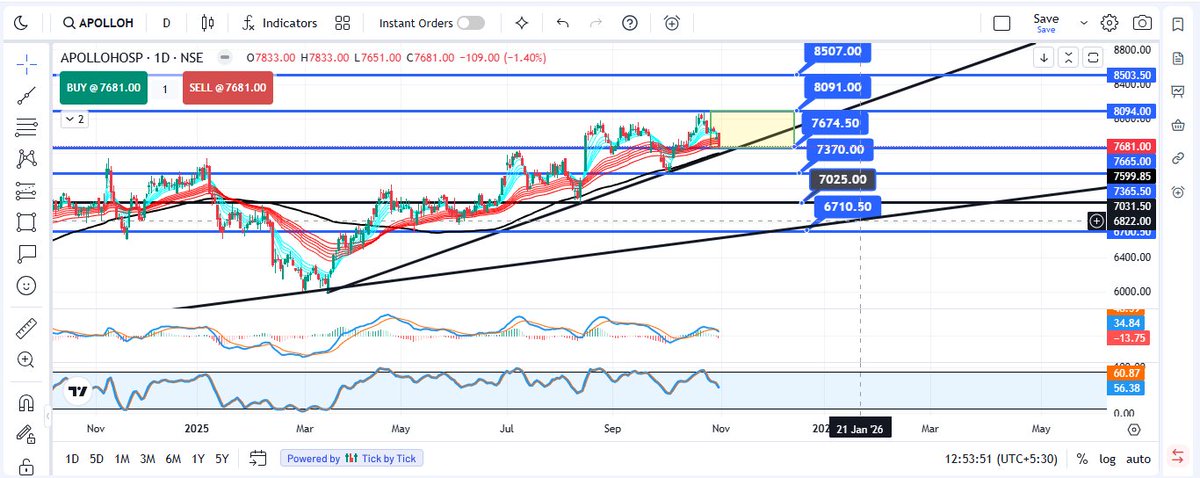
Task: Click the down arrow chart pane button
Action: pos(1045,57)
